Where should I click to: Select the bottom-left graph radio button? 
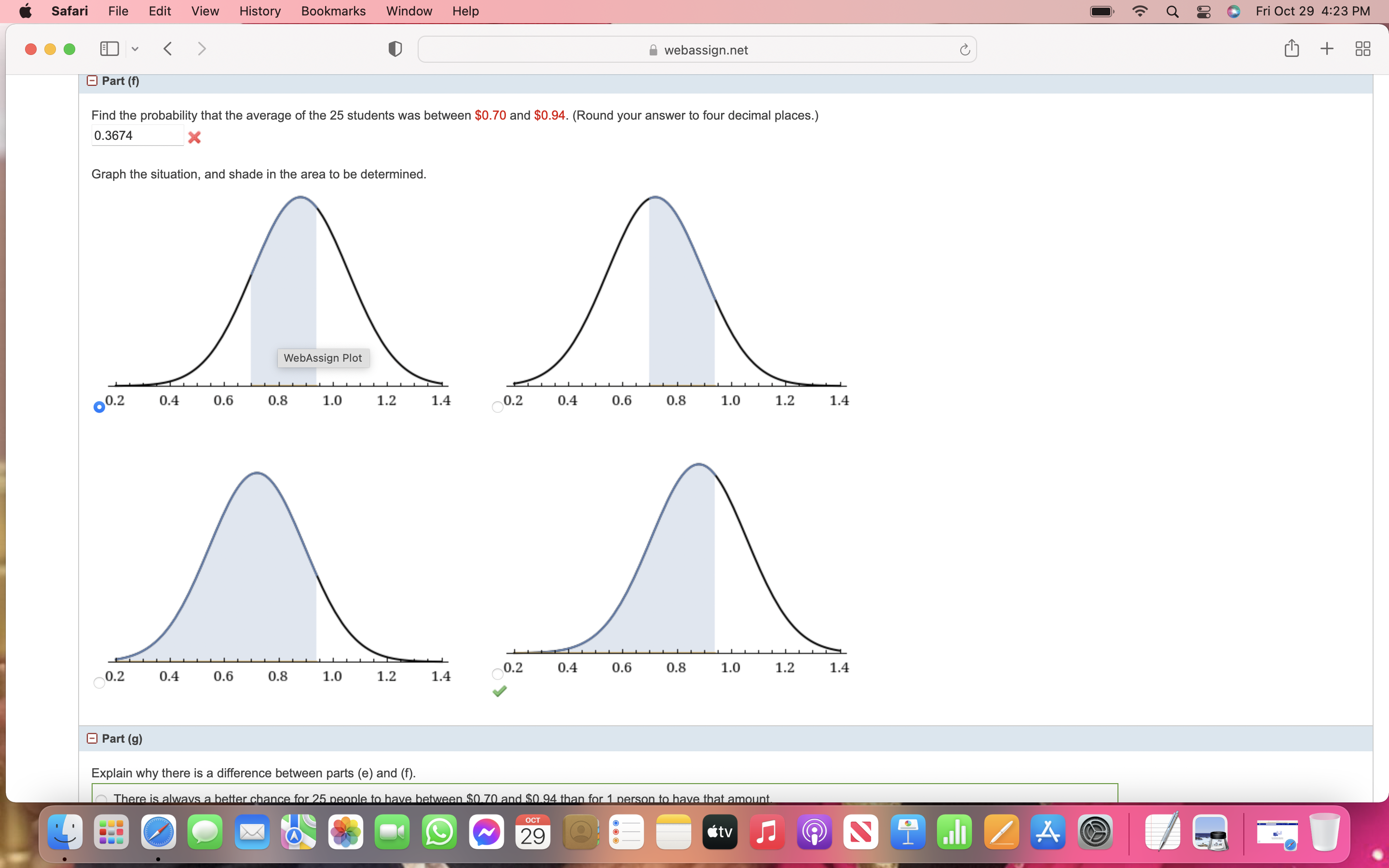(x=99, y=682)
